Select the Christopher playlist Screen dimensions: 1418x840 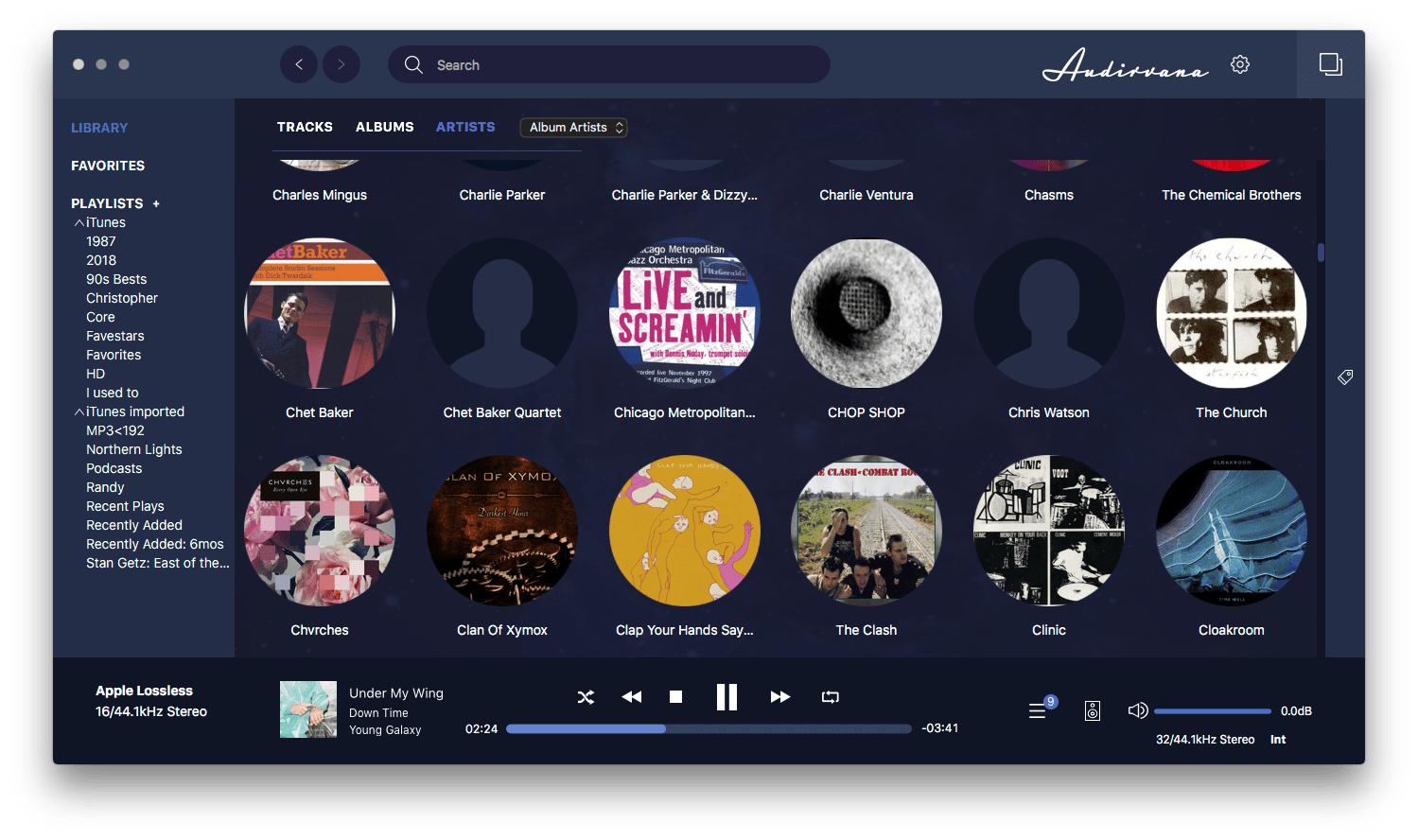click(122, 298)
